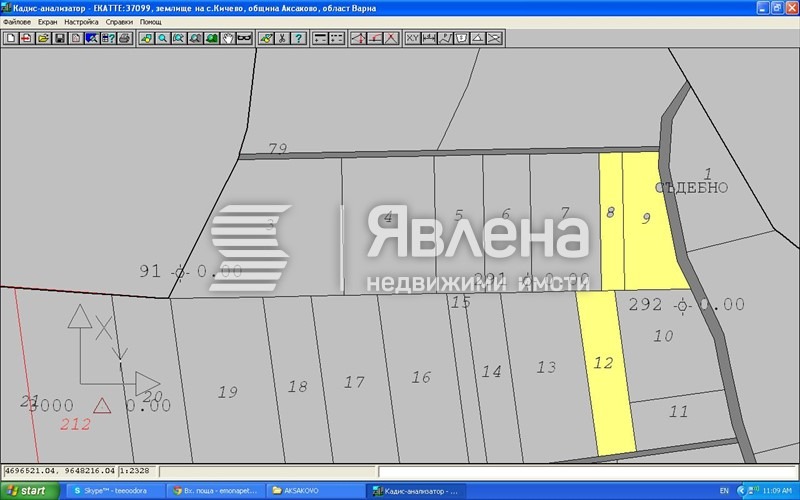
Task: Open the Файлове menu
Action: coord(17,21)
